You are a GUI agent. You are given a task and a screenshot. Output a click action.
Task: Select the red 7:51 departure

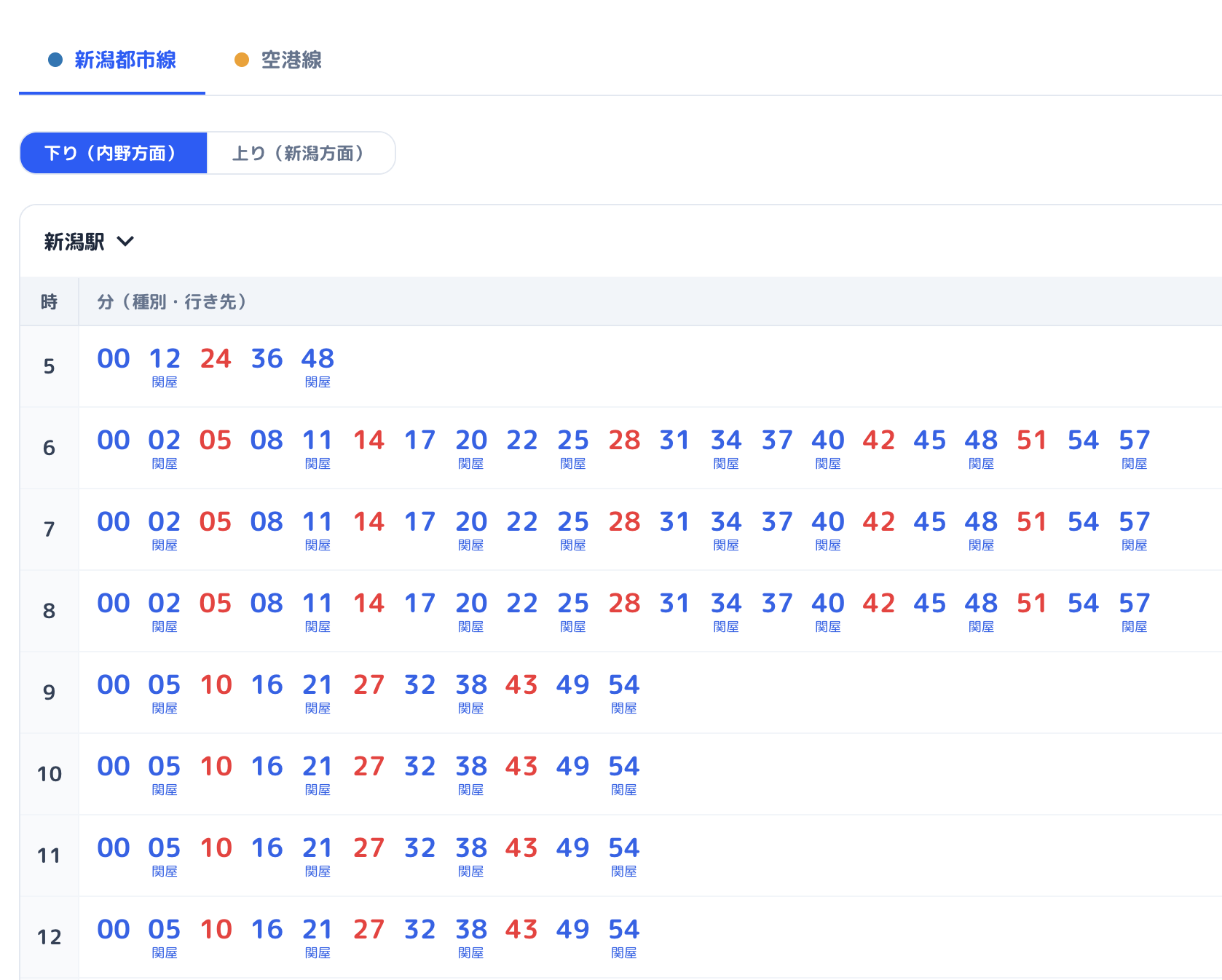[x=1032, y=521]
